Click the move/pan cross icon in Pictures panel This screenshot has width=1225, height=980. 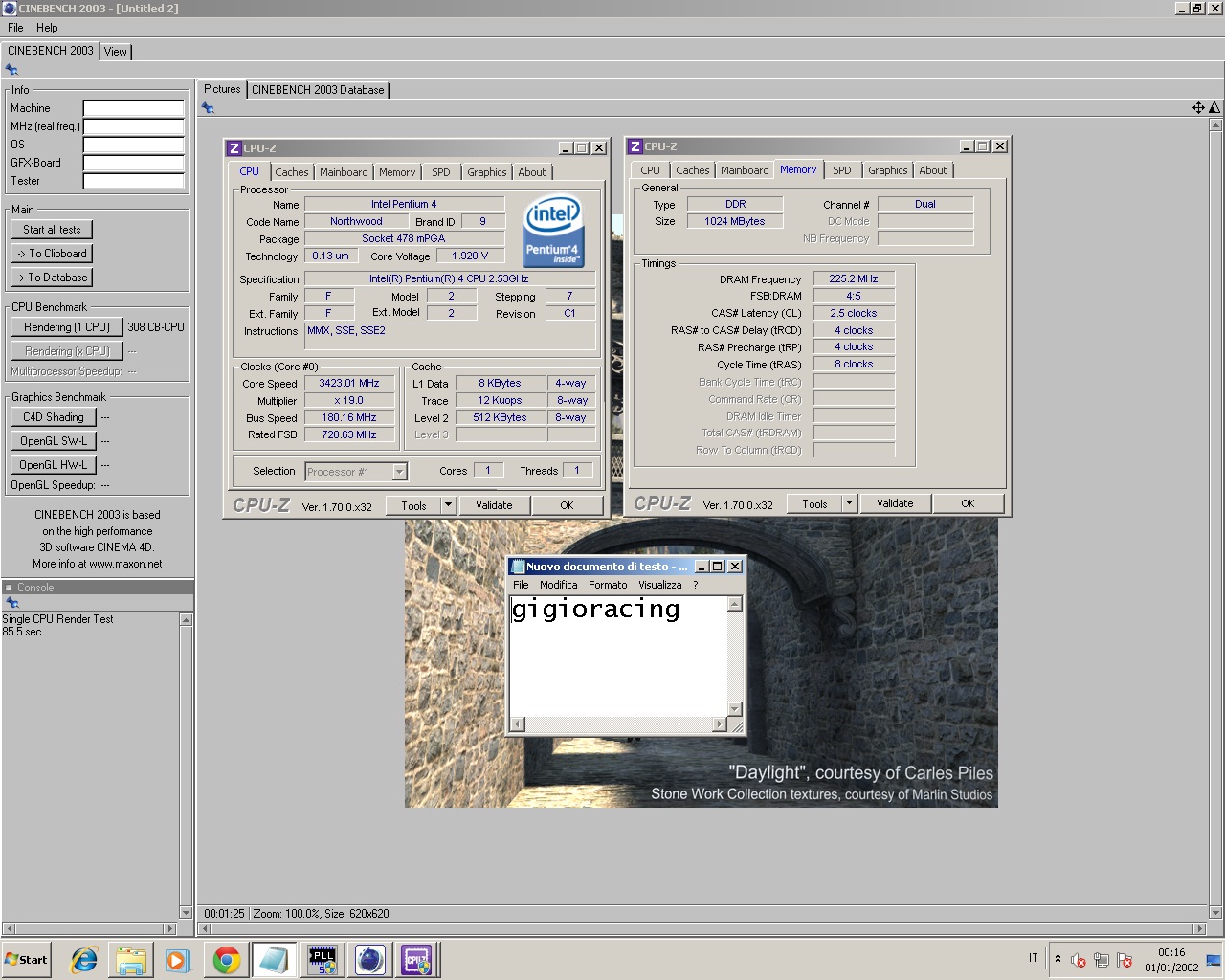point(1198,107)
